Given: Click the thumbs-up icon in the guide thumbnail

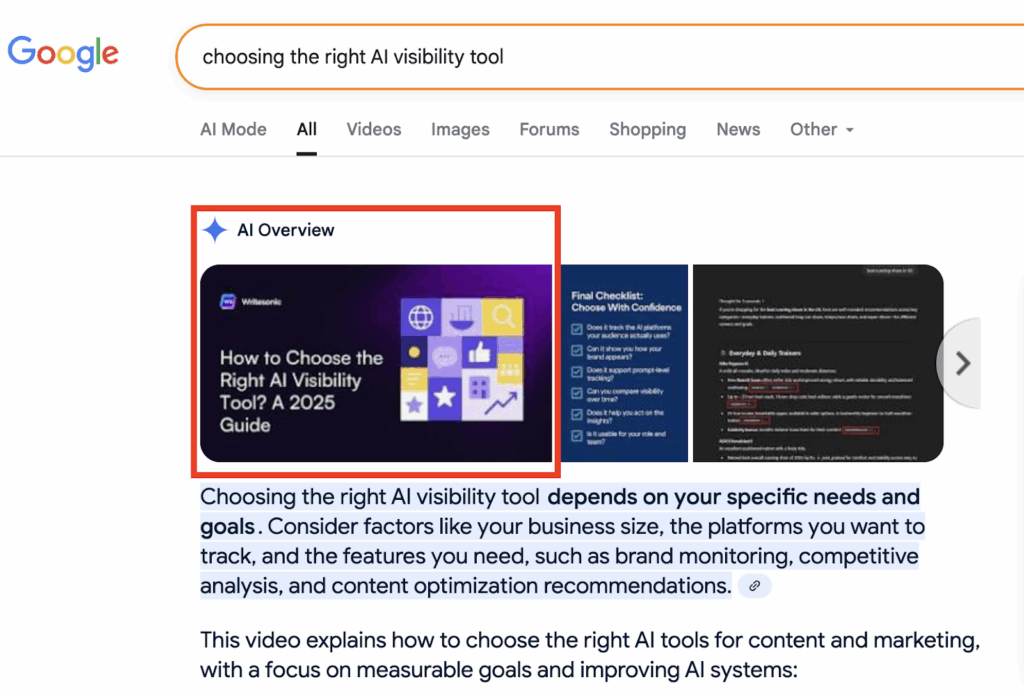Looking at the screenshot, I should click(x=477, y=353).
